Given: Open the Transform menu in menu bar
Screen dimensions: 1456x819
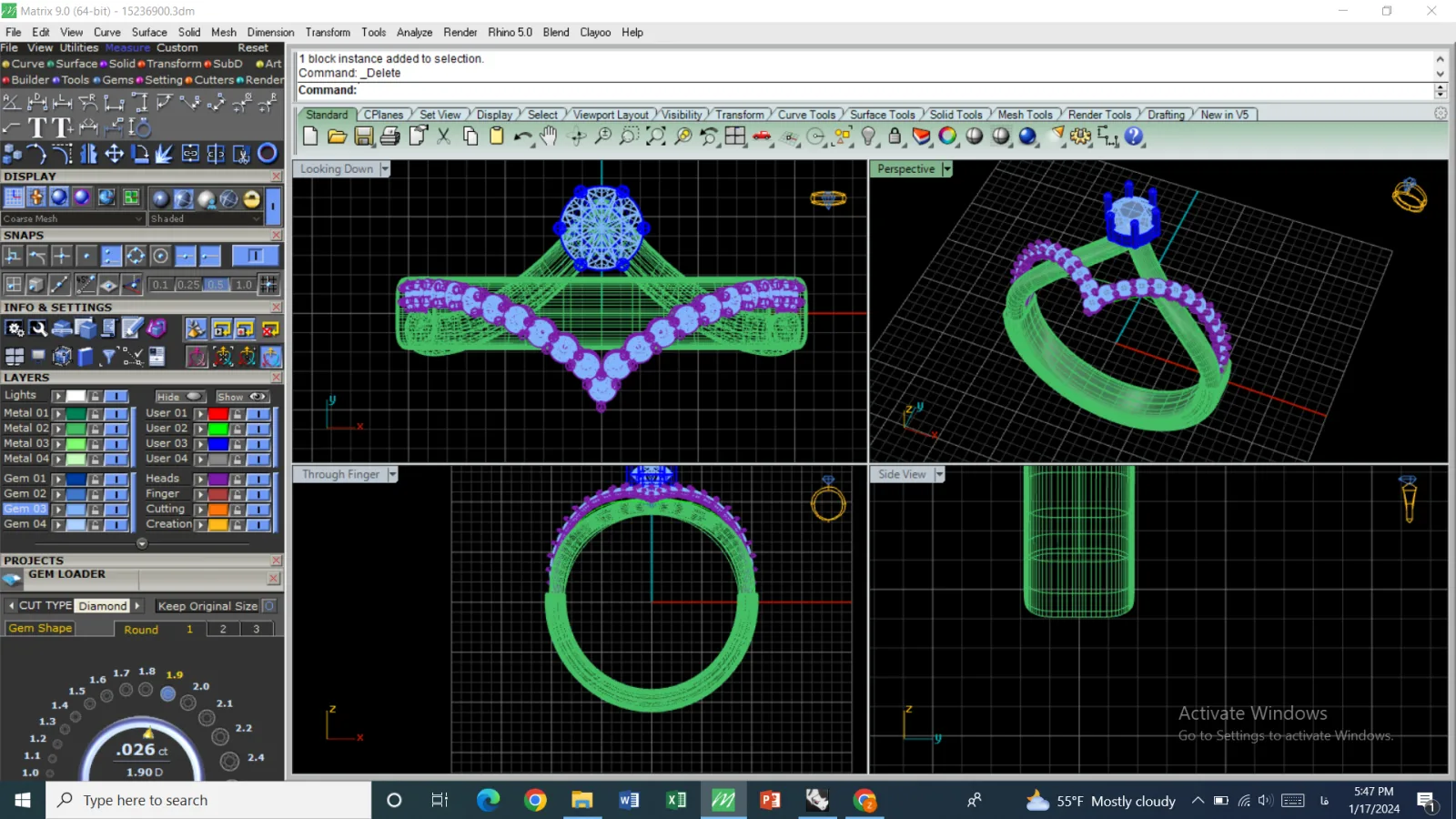Looking at the screenshot, I should (x=328, y=32).
